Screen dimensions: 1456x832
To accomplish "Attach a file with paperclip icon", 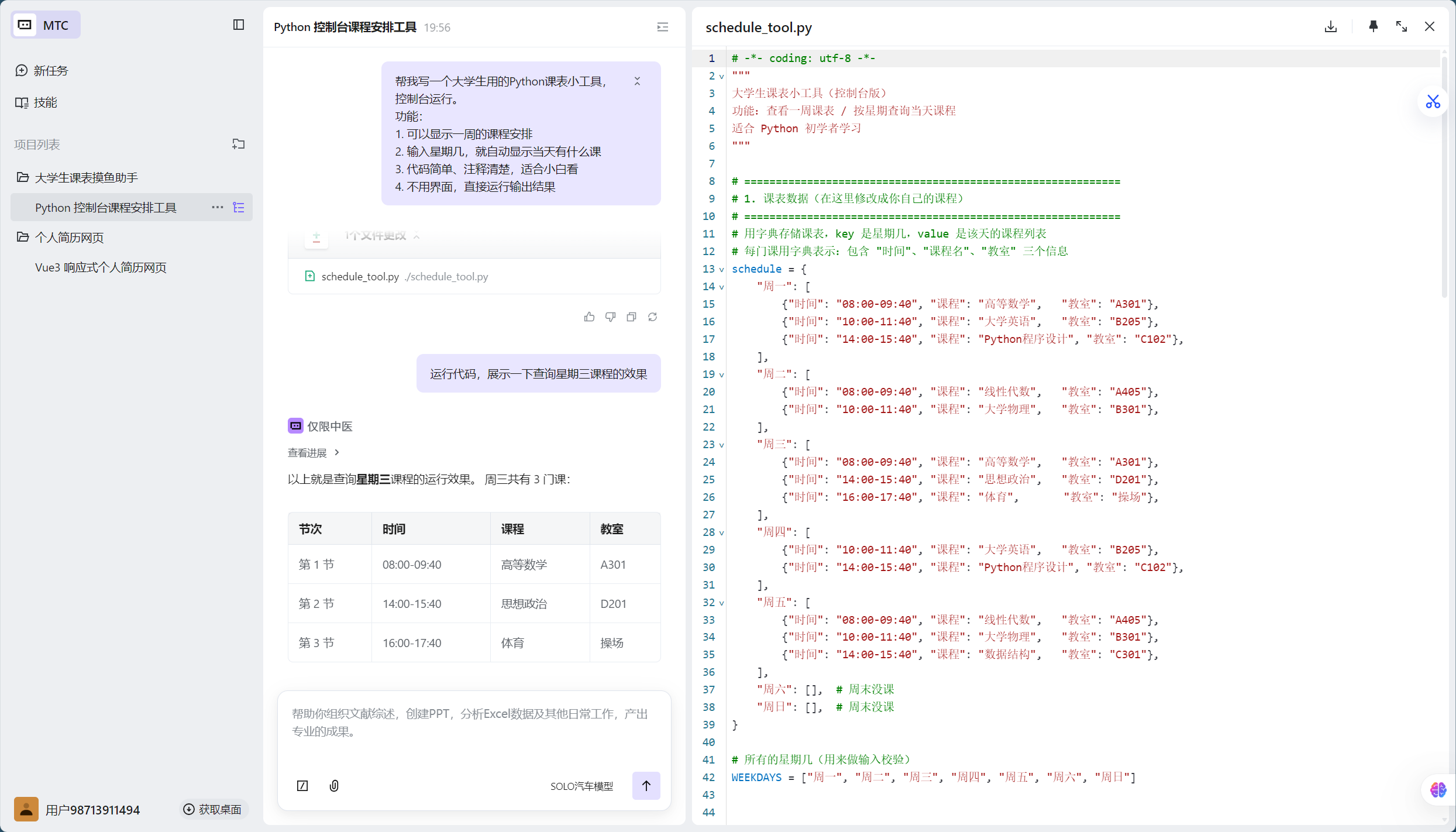I will tap(334, 785).
